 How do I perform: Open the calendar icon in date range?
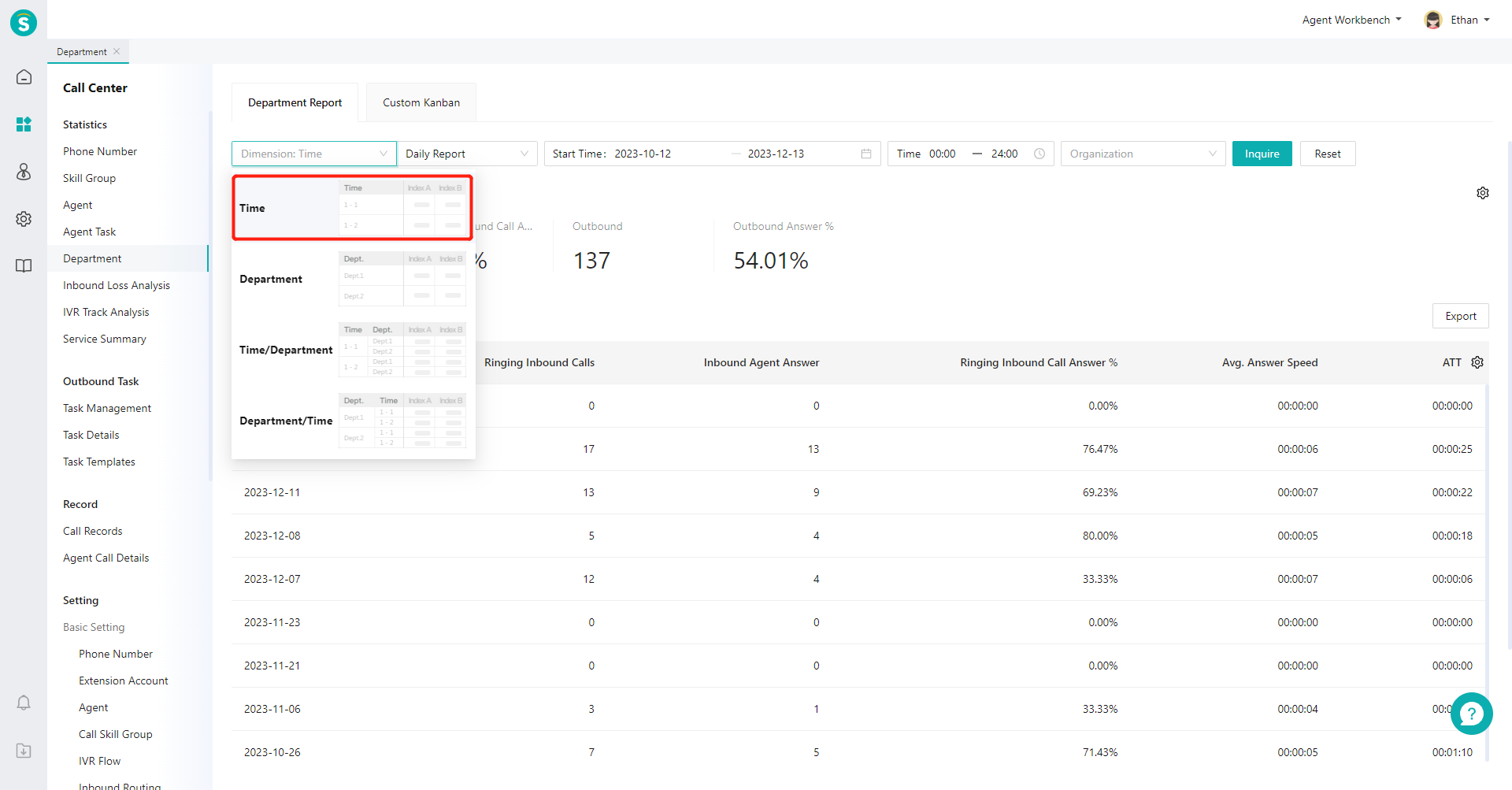(866, 154)
